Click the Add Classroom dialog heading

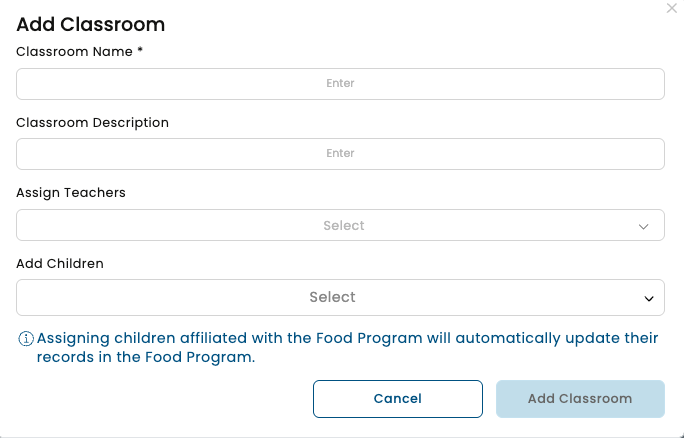90,25
